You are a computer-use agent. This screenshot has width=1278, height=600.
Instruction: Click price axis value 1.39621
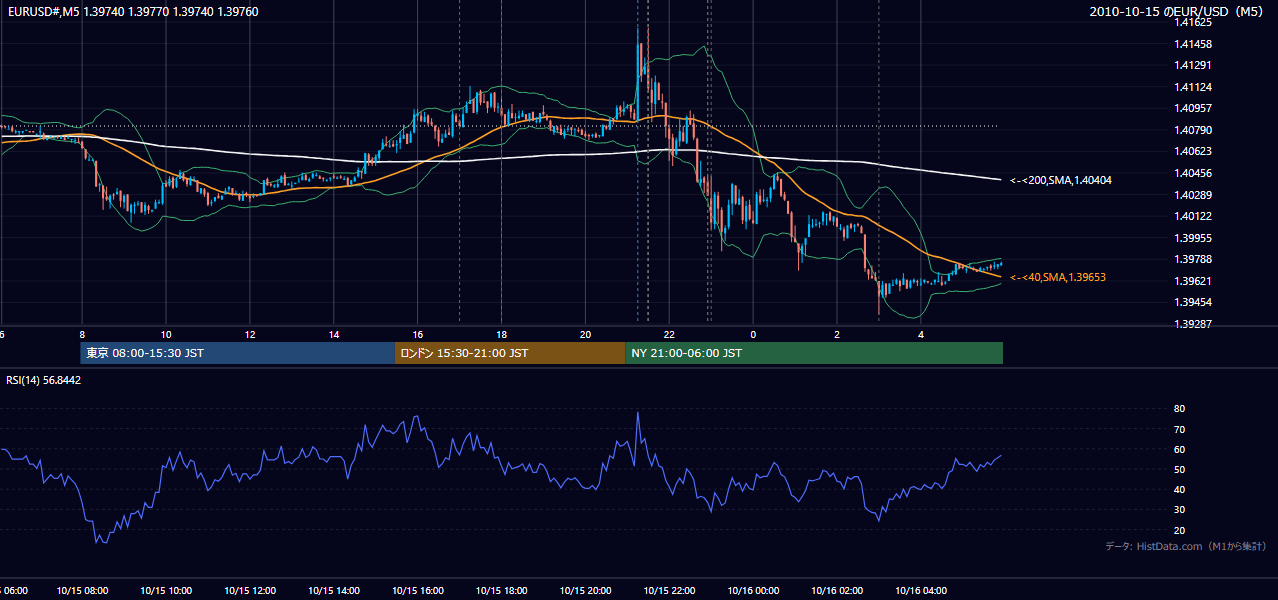pyautogui.click(x=1193, y=281)
